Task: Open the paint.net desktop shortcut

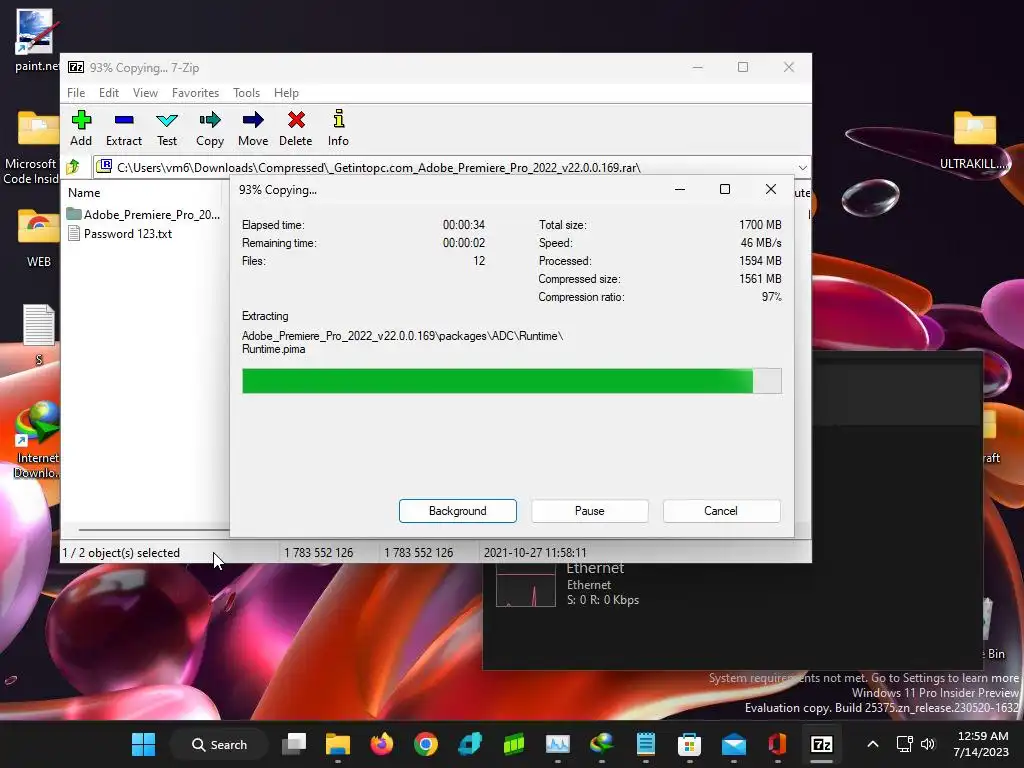Action: pos(36,40)
